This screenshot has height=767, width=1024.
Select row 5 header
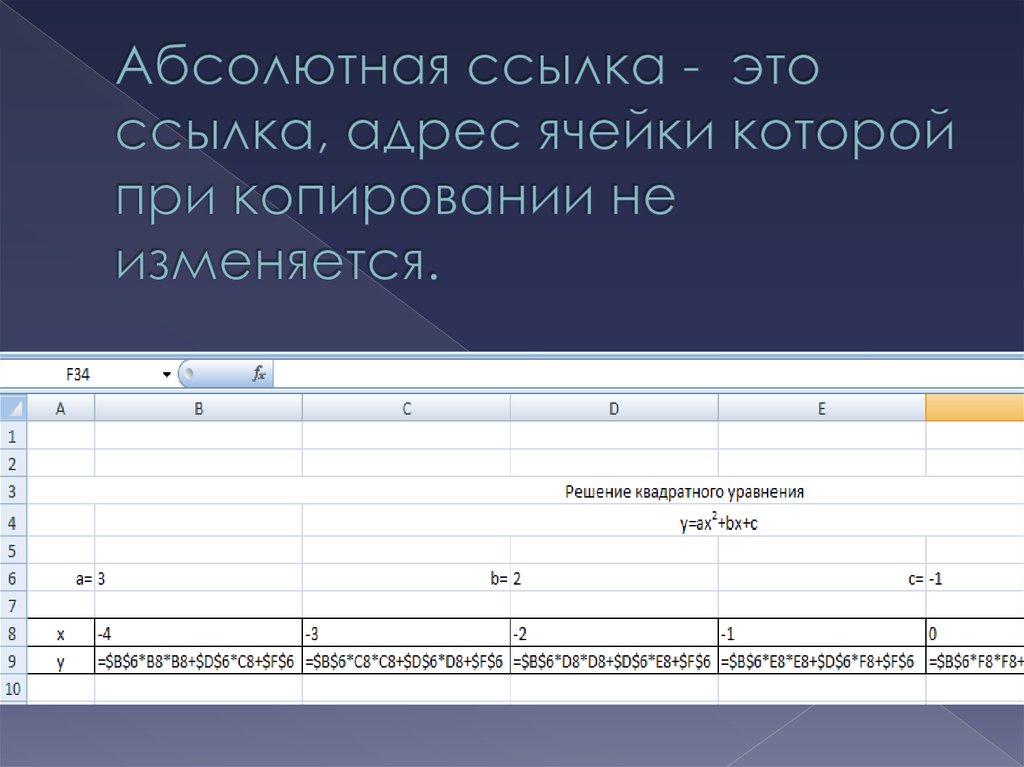point(13,551)
